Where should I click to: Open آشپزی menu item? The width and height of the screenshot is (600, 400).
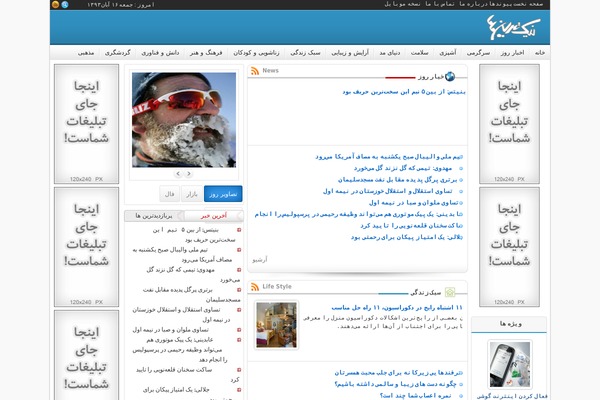[448, 53]
